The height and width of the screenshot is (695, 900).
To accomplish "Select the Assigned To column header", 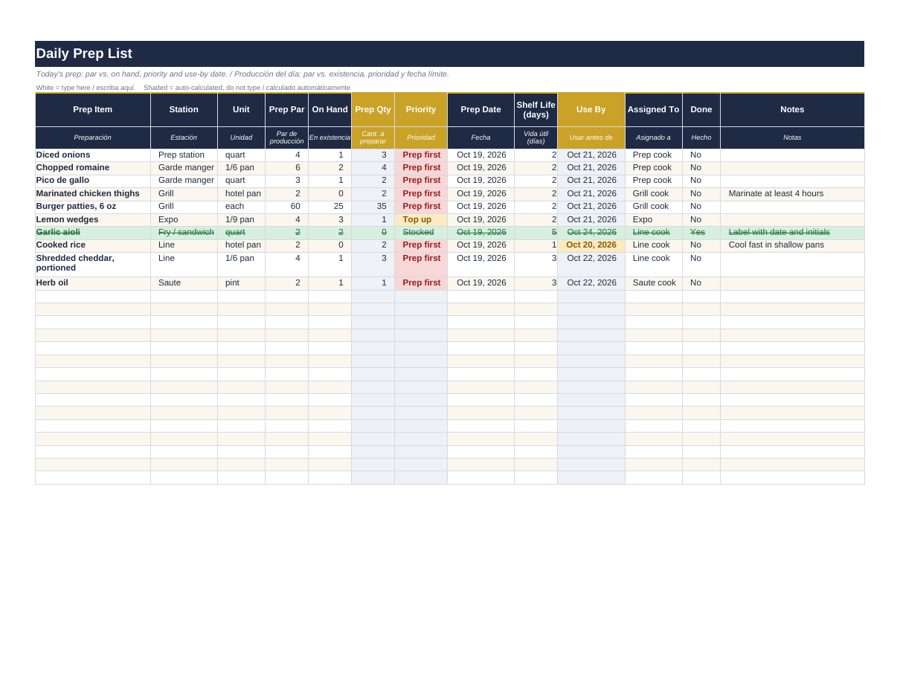I will click(653, 109).
